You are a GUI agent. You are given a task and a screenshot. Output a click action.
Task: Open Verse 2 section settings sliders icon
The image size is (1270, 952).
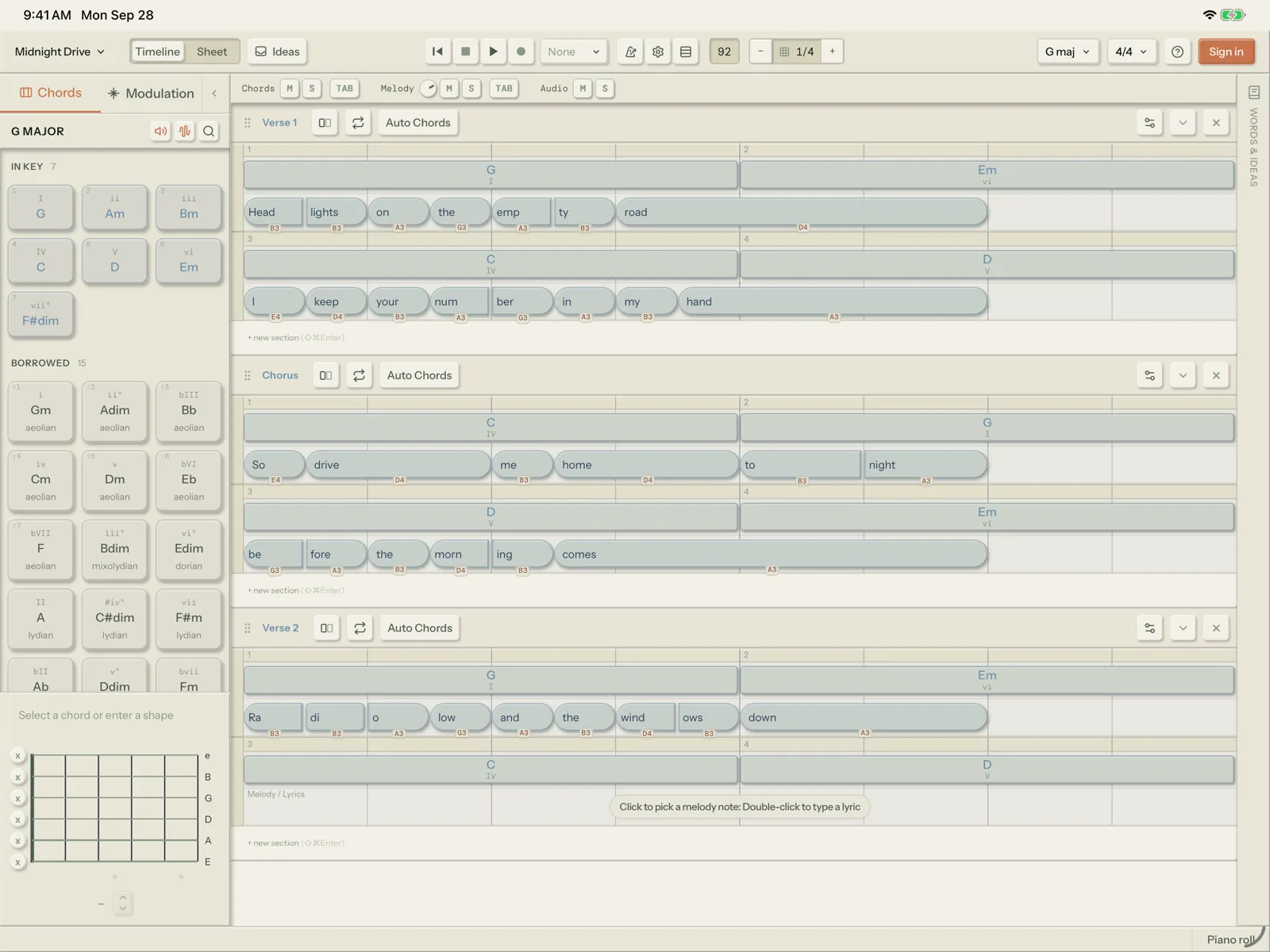click(x=1149, y=628)
